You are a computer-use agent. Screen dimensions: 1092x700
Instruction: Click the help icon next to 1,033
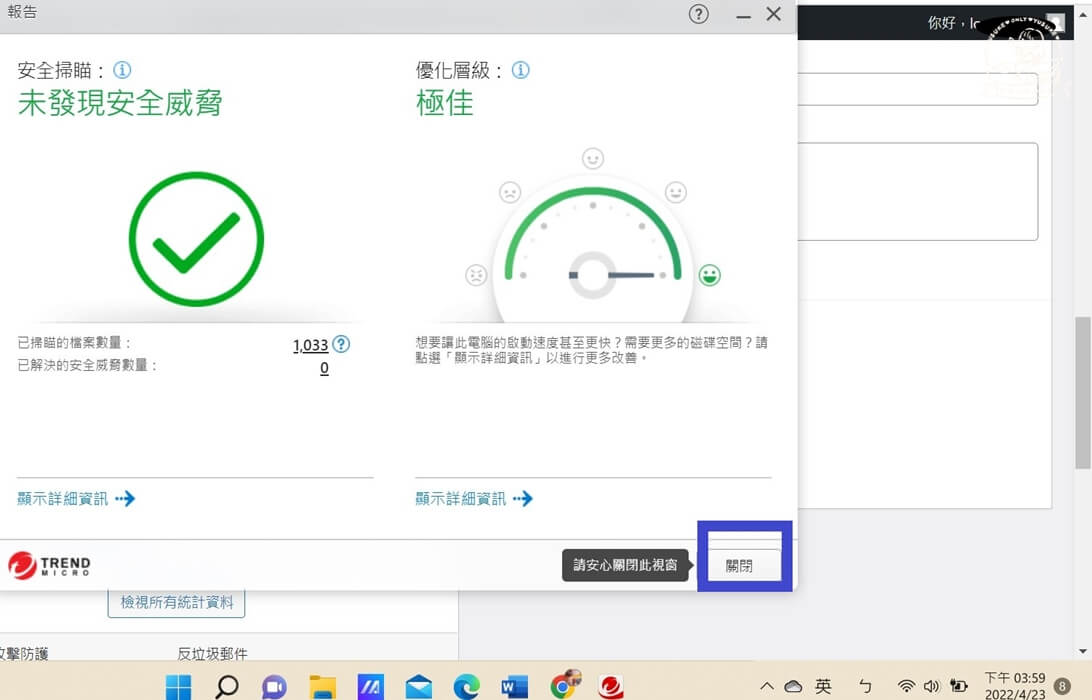[341, 345]
